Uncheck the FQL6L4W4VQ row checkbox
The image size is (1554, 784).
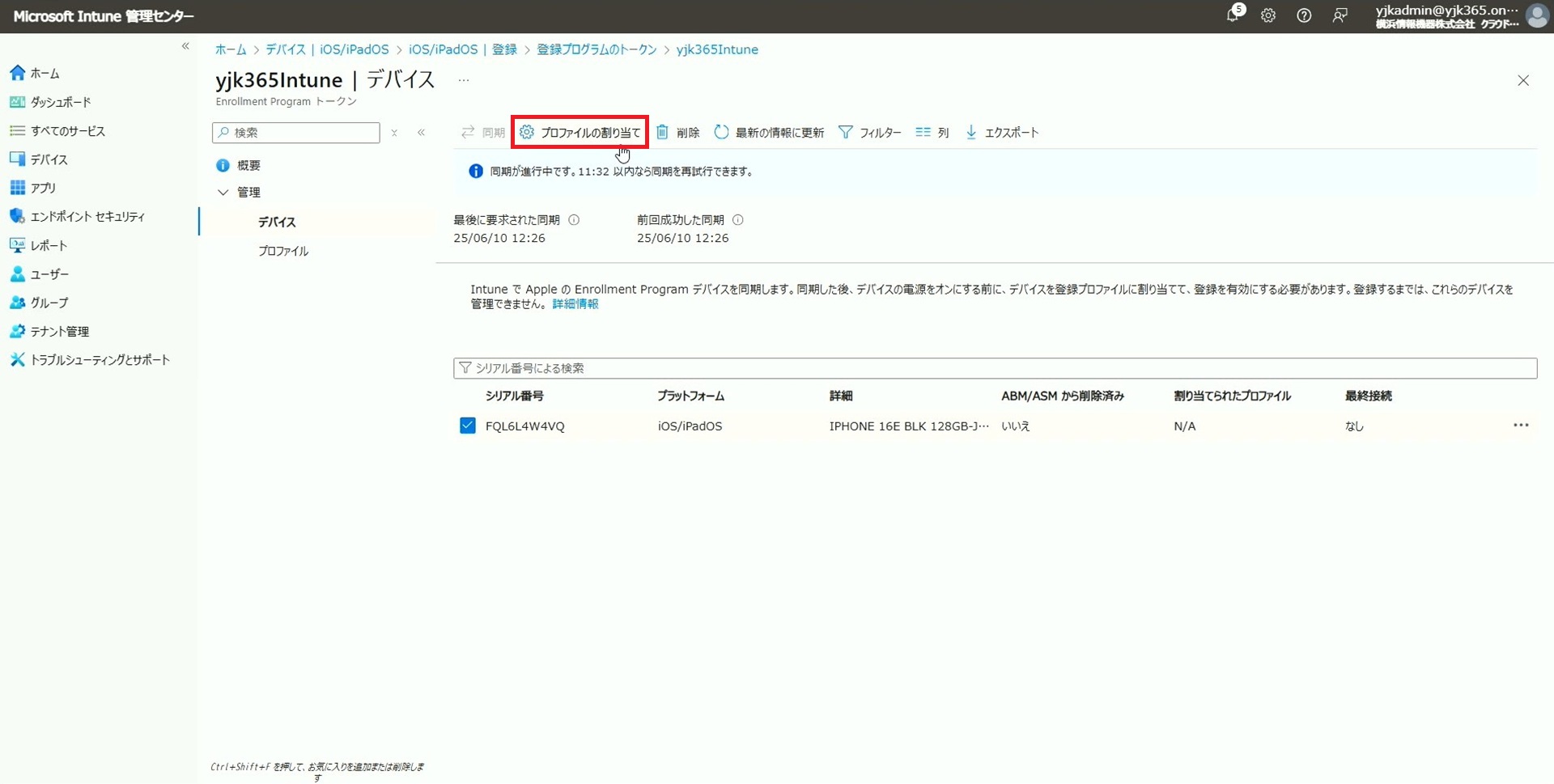click(x=468, y=426)
